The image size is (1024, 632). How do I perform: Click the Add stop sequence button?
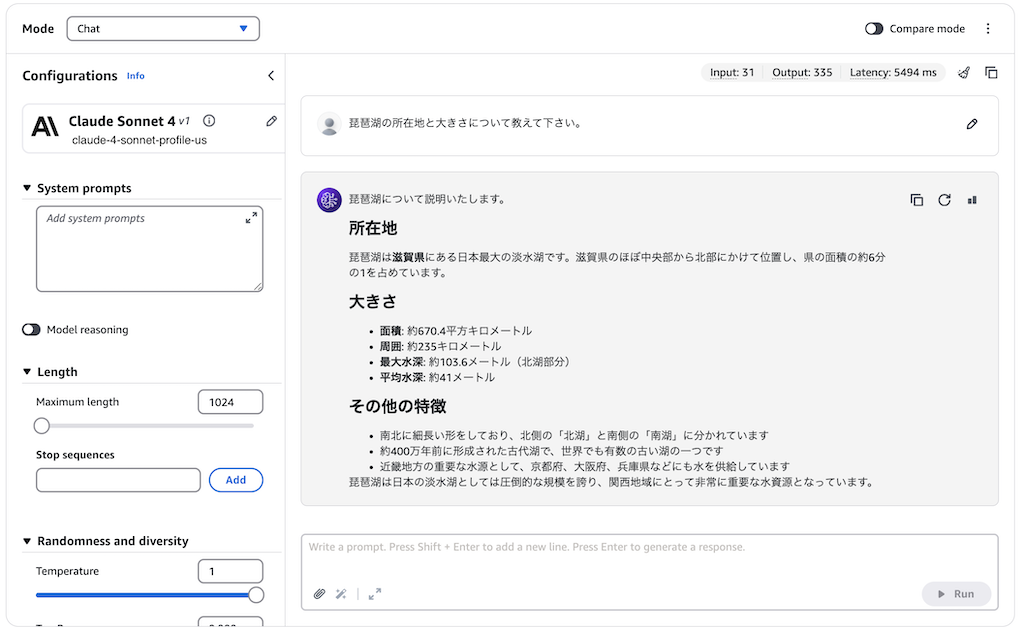[235, 480]
